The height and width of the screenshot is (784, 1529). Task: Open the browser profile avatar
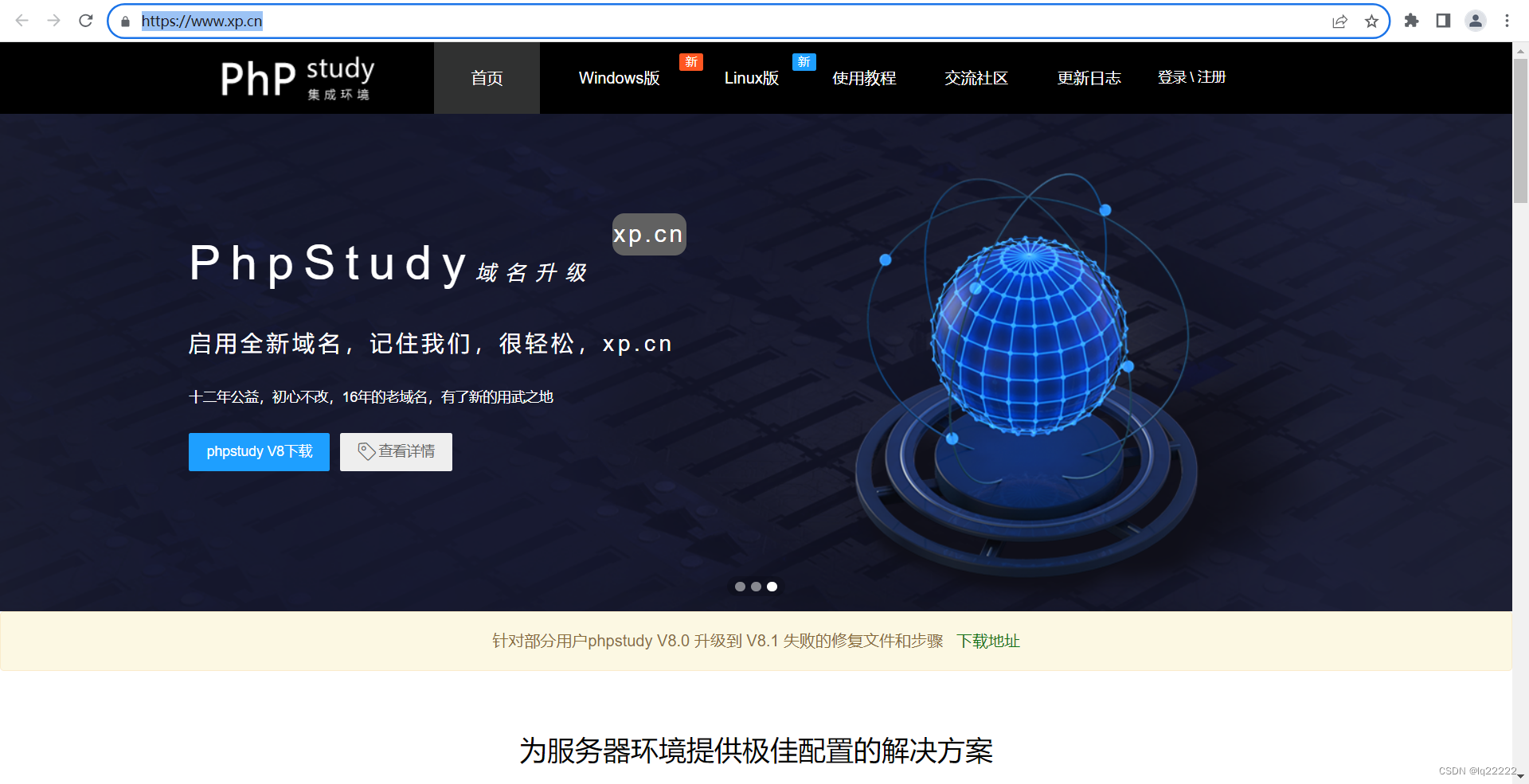[1475, 21]
